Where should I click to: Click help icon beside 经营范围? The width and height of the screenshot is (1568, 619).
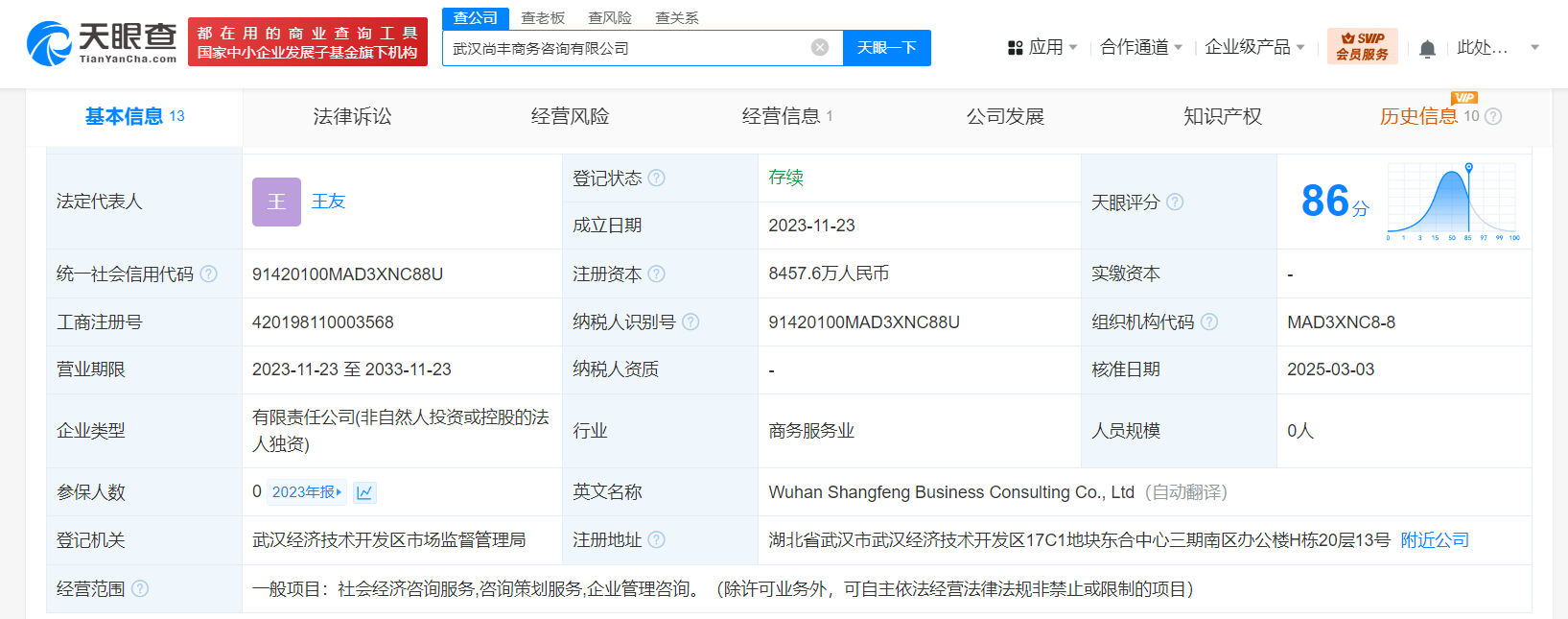140,589
